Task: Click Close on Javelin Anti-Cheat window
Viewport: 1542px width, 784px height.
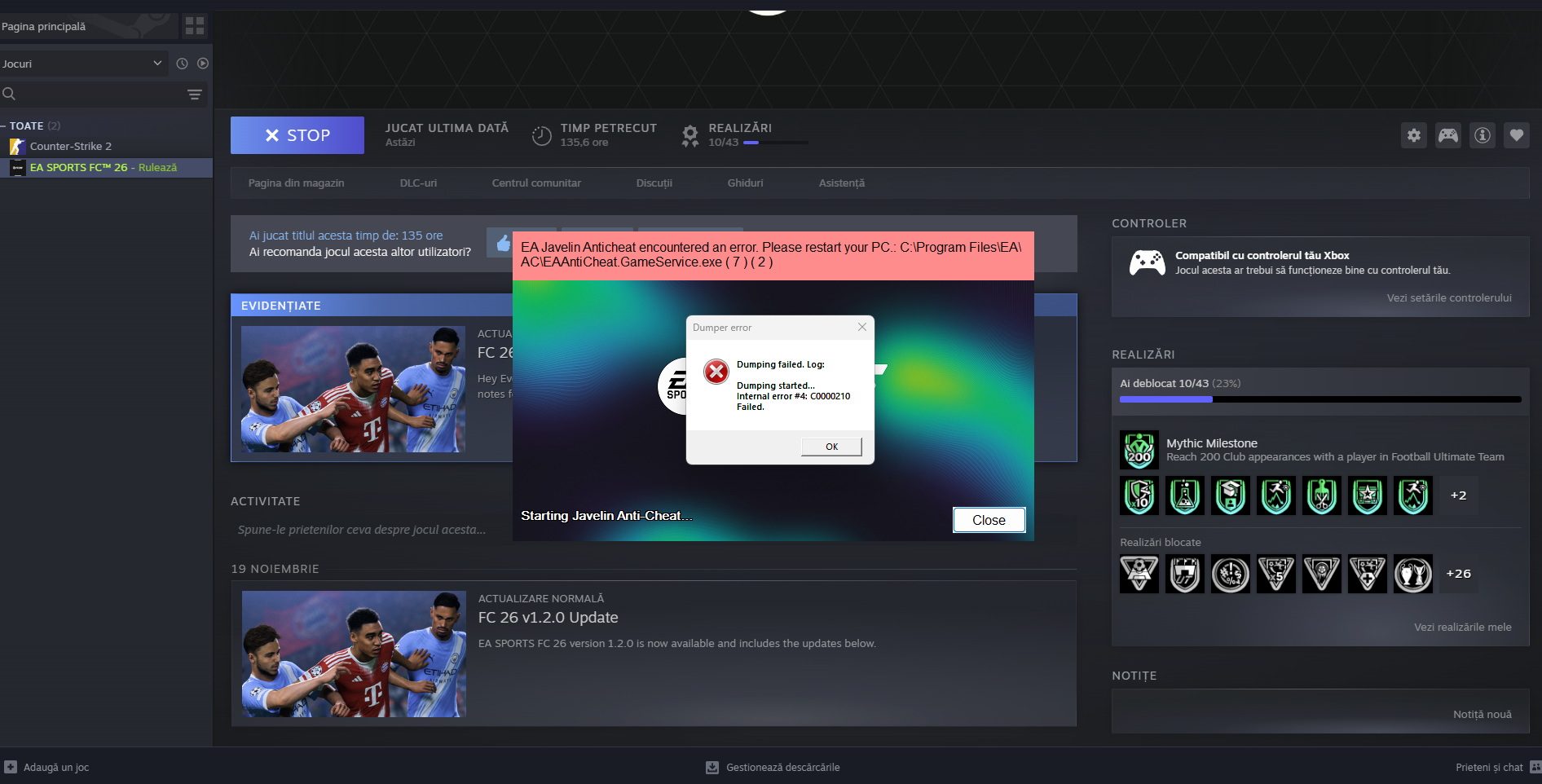Action: pos(988,520)
